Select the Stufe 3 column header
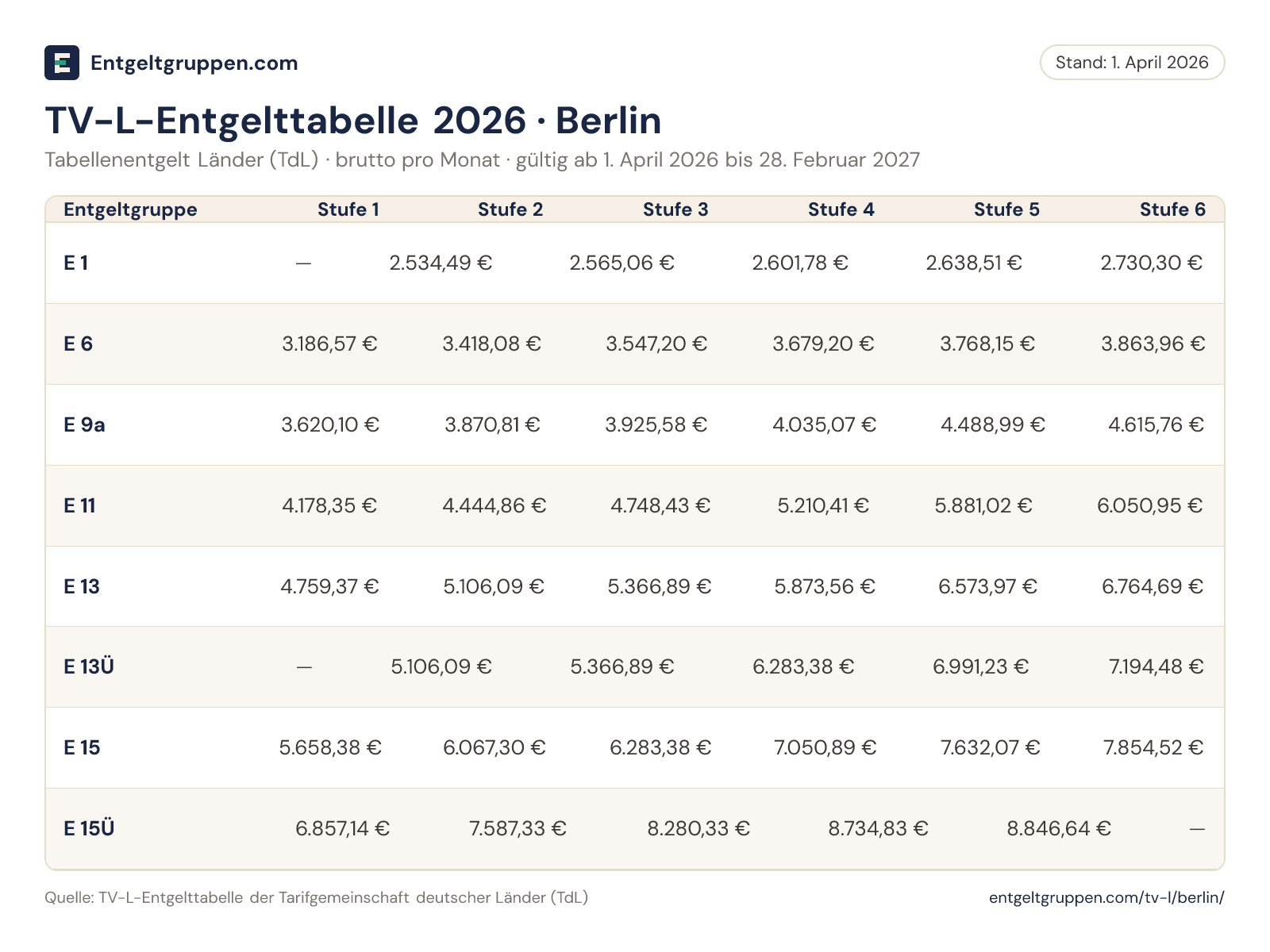The image size is (1270, 952). [675, 209]
